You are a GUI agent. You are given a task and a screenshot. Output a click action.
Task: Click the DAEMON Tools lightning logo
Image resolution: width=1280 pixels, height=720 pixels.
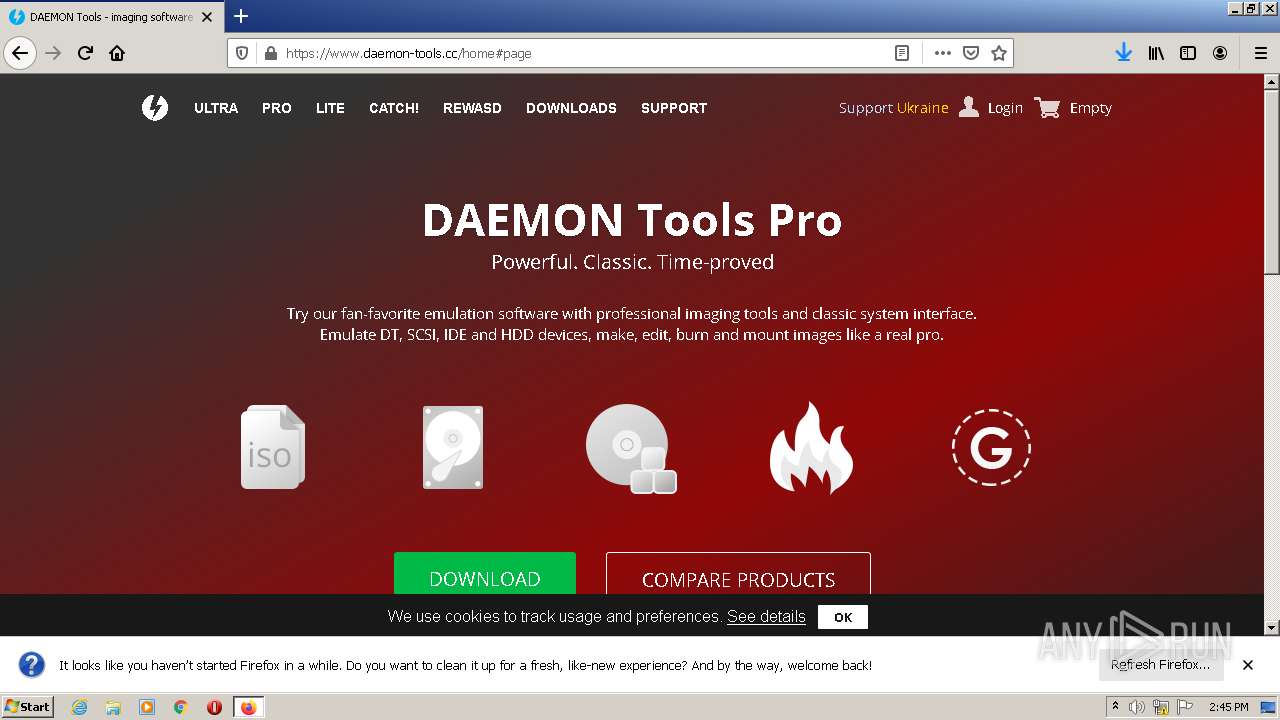[x=155, y=108]
